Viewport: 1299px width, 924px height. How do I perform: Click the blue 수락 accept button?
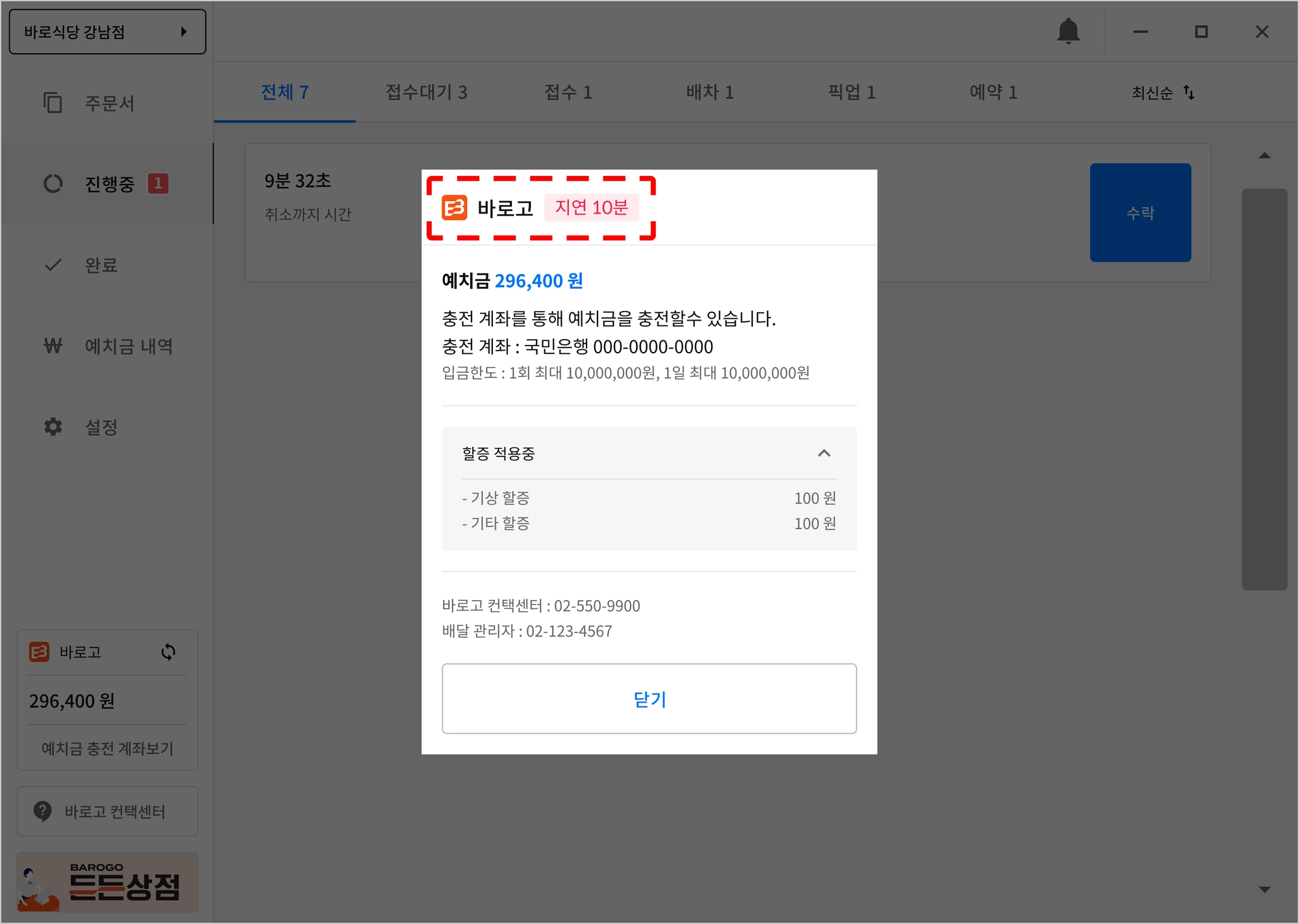coord(1140,213)
